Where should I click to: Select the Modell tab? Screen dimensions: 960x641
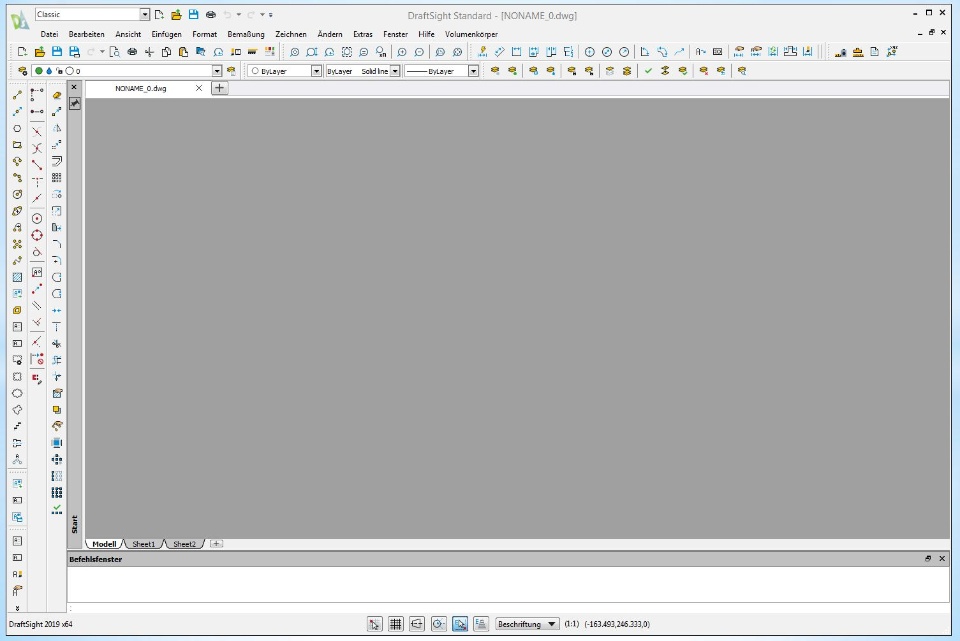tap(104, 544)
